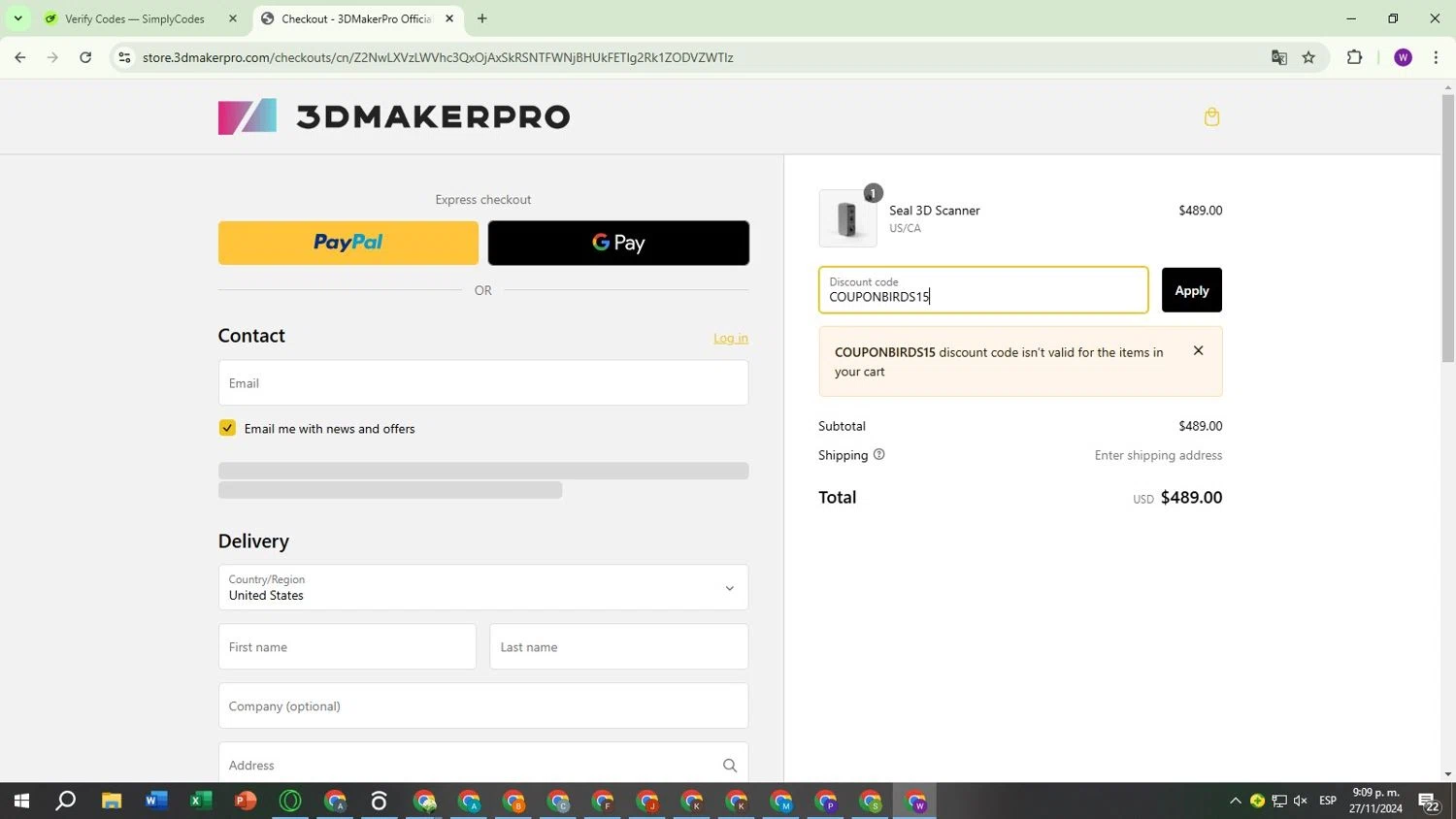Open the Windows Start menu
Screen dimensions: 1456x819
tap(21, 801)
